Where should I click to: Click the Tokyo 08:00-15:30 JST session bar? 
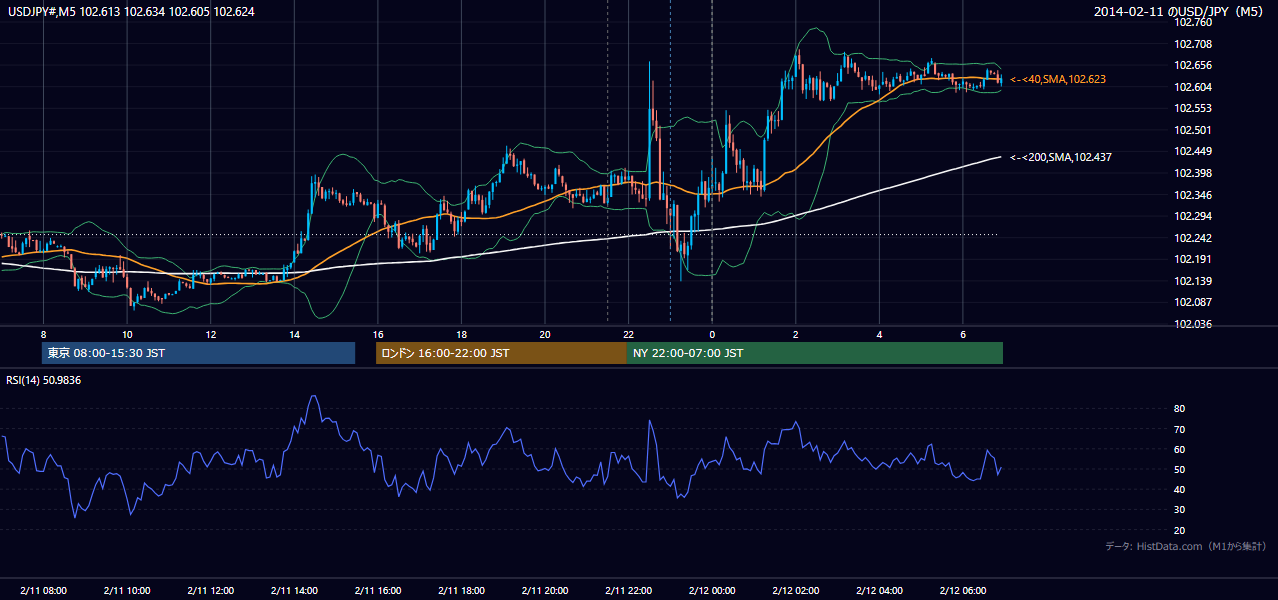coord(198,353)
